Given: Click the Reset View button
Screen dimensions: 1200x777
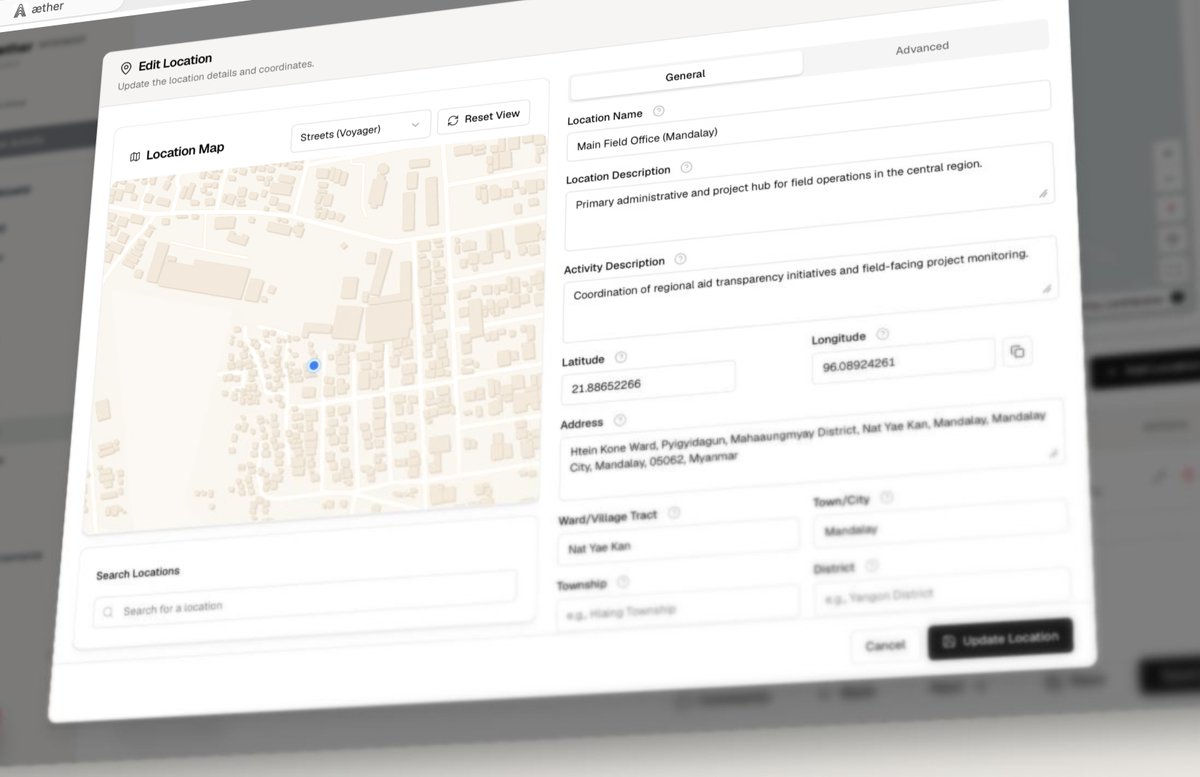Looking at the screenshot, I should pos(484,118).
